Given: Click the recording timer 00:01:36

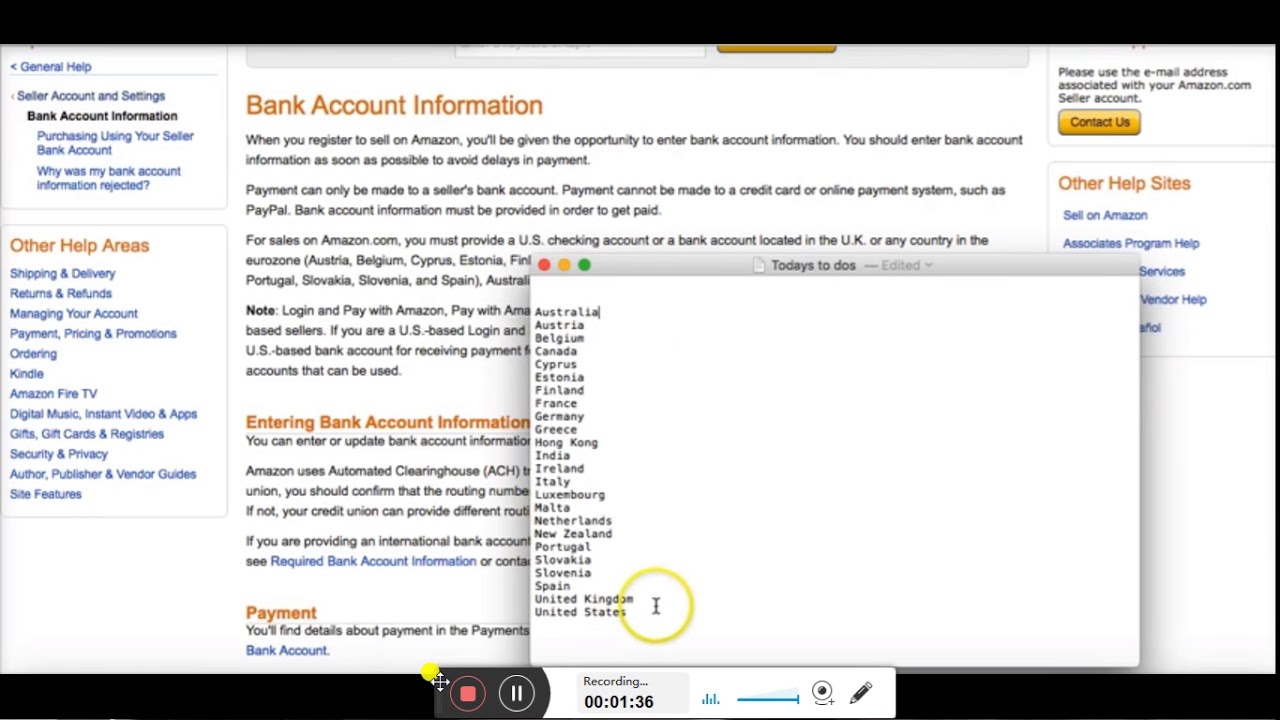Looking at the screenshot, I should (618, 702).
